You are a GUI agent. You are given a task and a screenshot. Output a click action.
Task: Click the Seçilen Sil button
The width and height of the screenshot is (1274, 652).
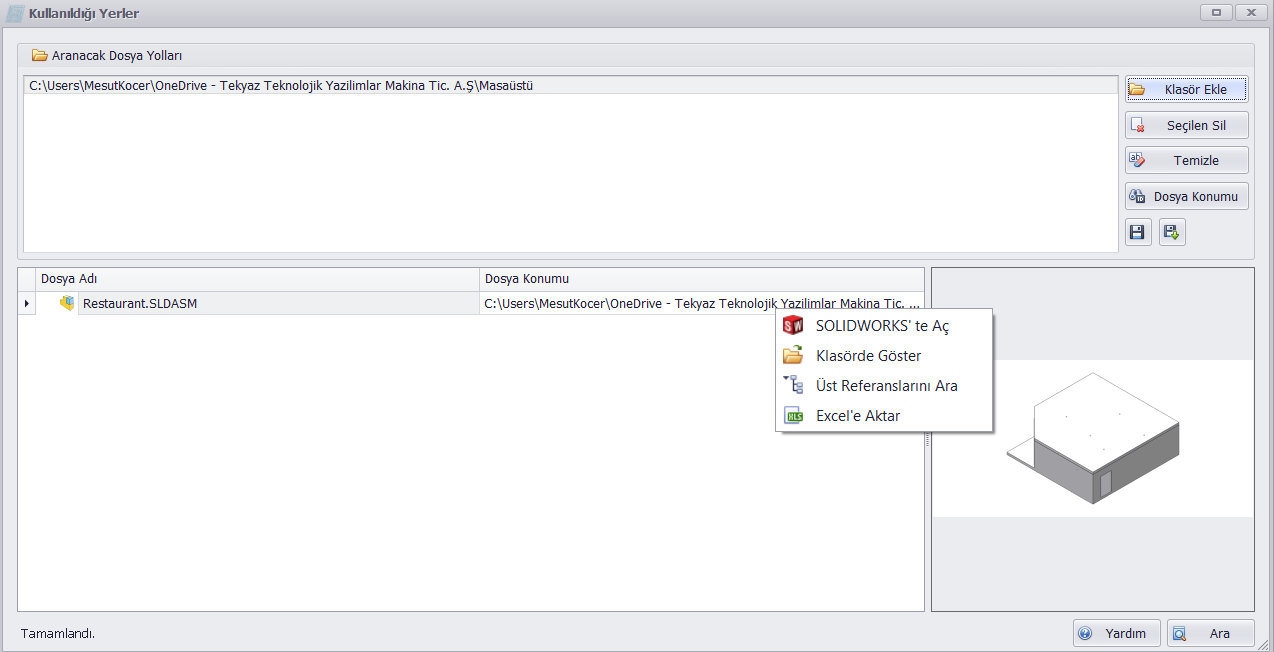(x=1187, y=125)
